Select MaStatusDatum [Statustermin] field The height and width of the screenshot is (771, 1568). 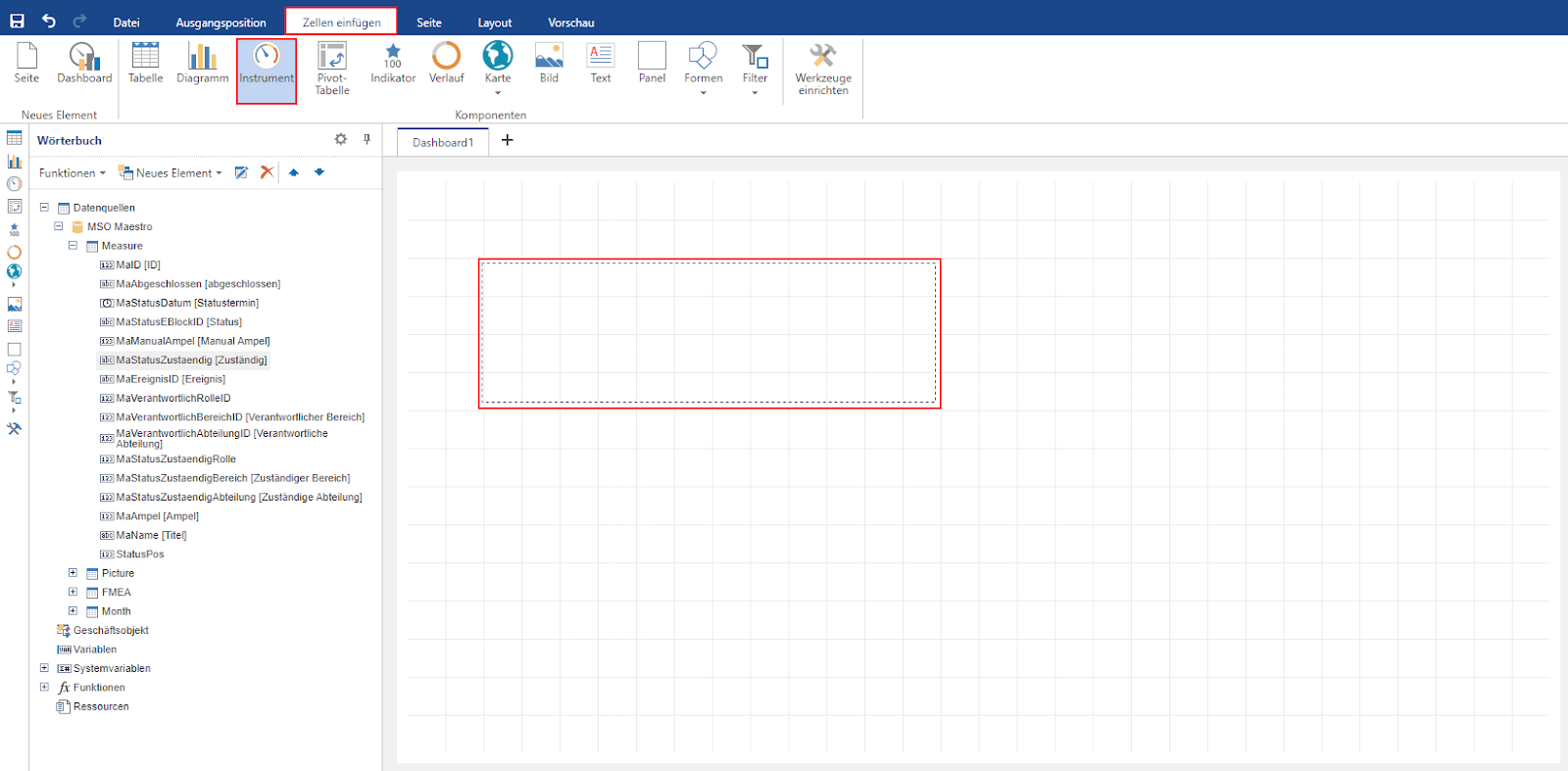click(179, 303)
